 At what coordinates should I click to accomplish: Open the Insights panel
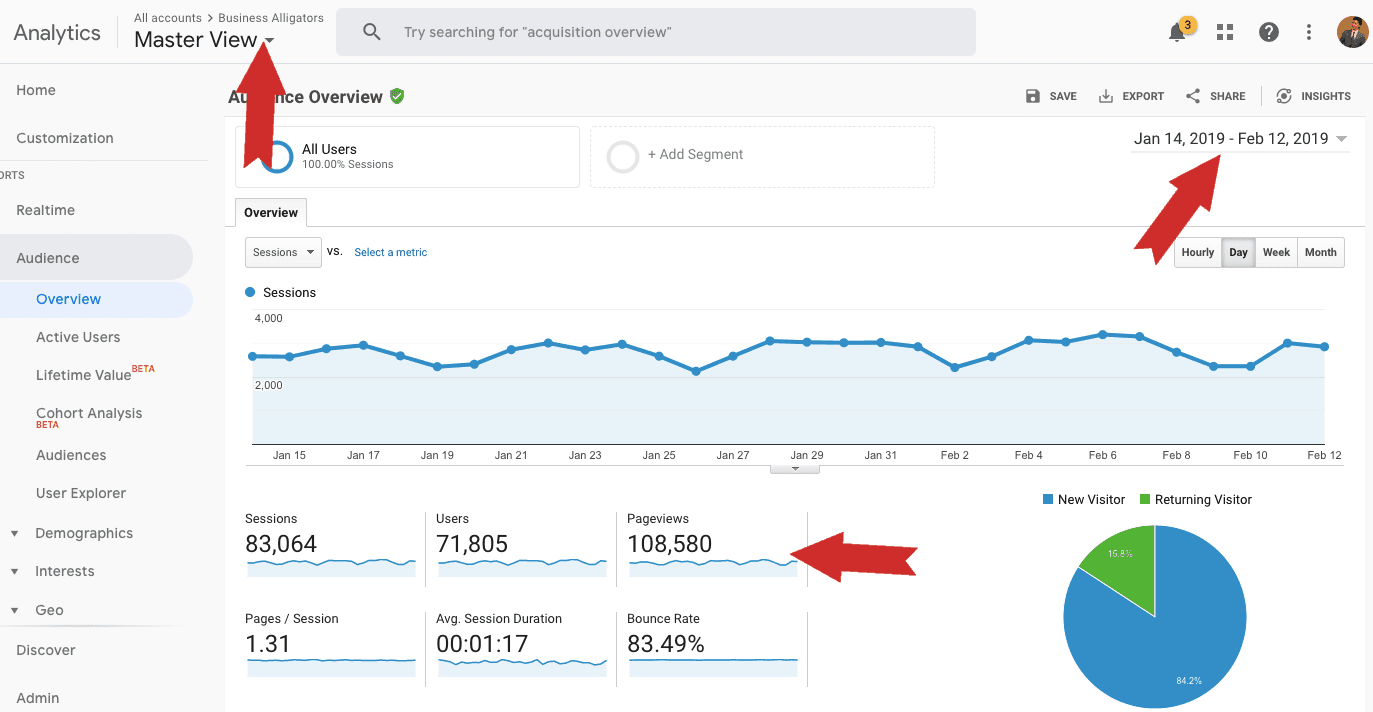[1313, 96]
